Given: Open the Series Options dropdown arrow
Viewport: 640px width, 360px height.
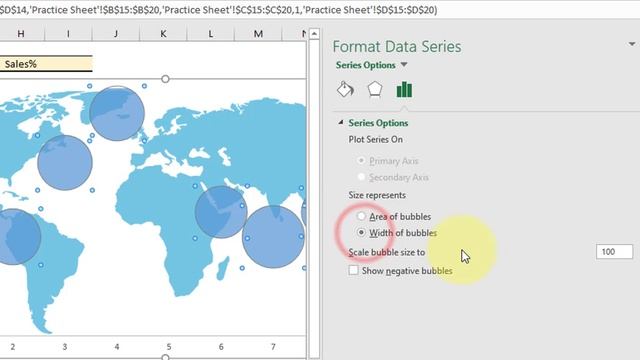Looking at the screenshot, I should (404, 65).
